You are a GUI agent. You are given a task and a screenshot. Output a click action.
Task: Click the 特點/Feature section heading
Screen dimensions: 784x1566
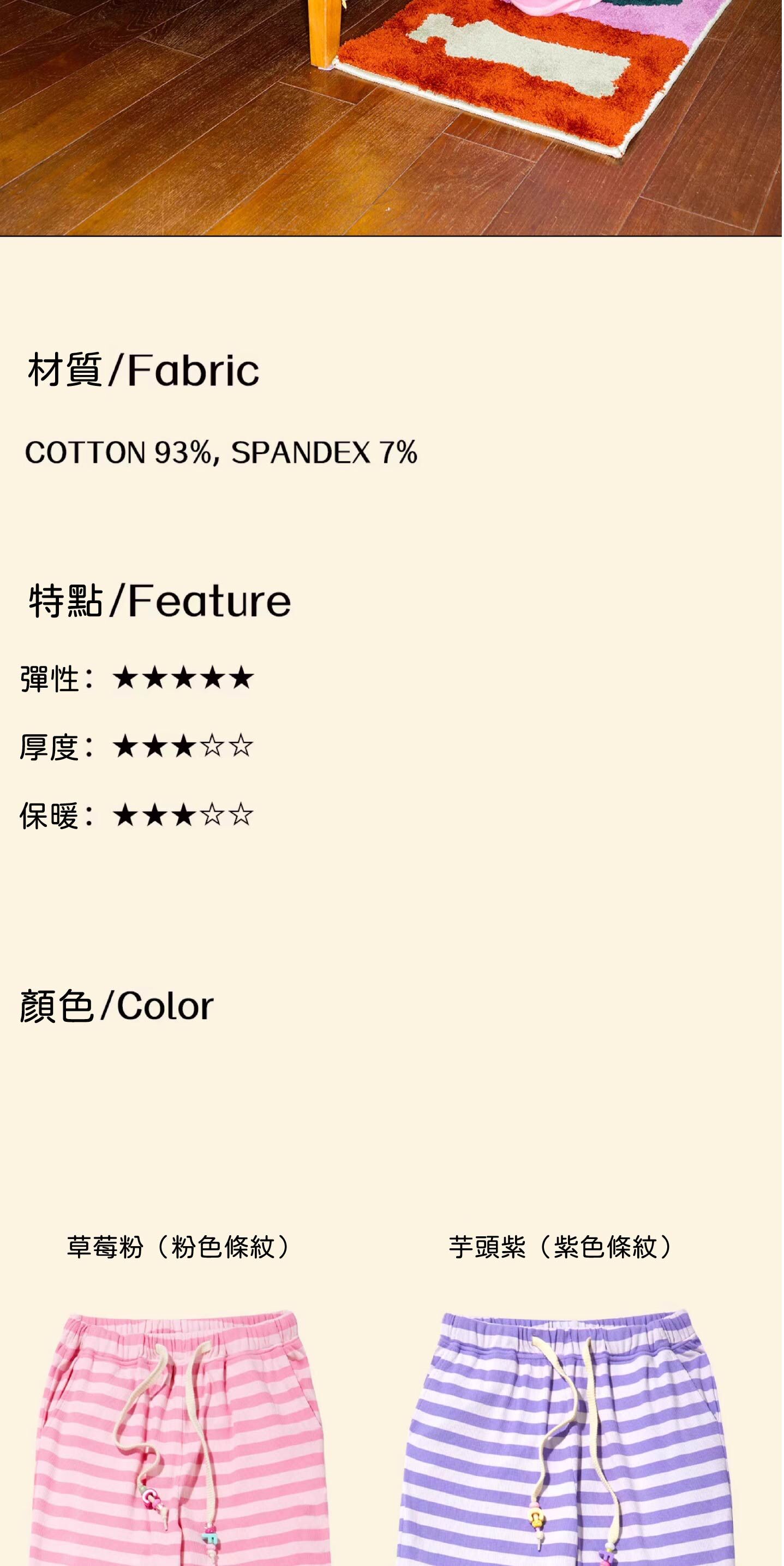point(160,600)
